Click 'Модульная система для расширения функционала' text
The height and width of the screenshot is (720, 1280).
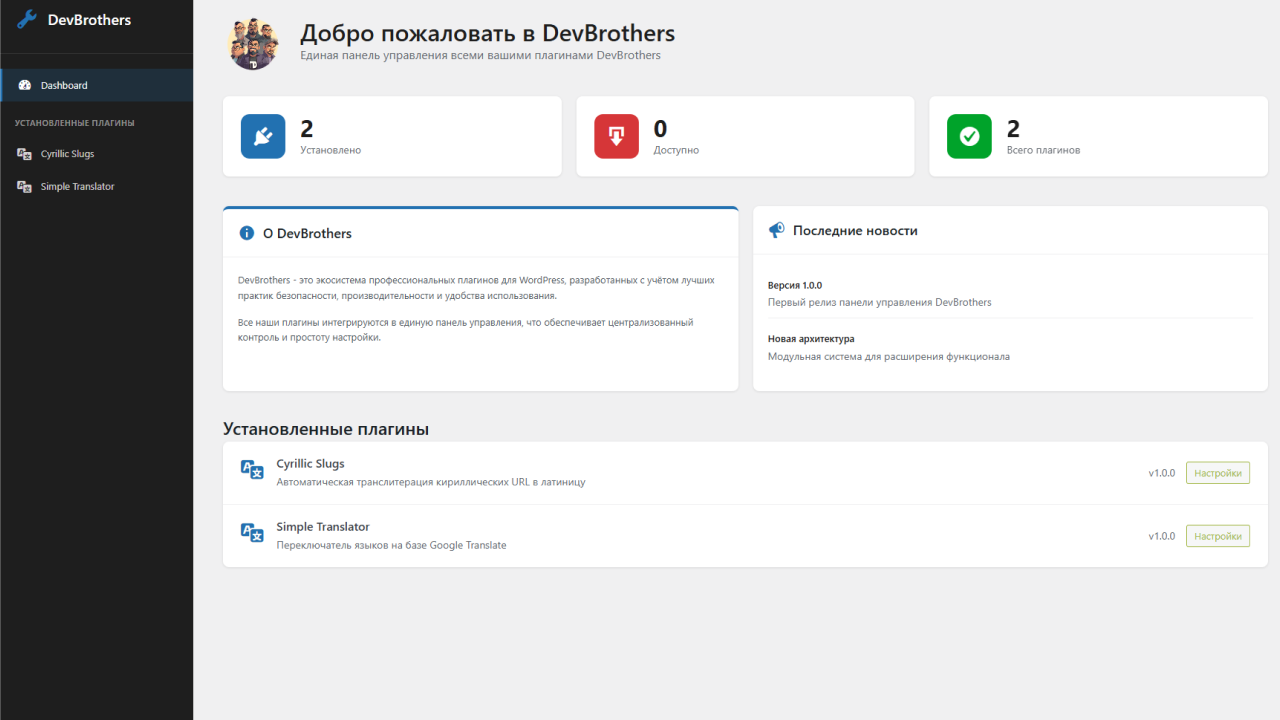(x=889, y=356)
